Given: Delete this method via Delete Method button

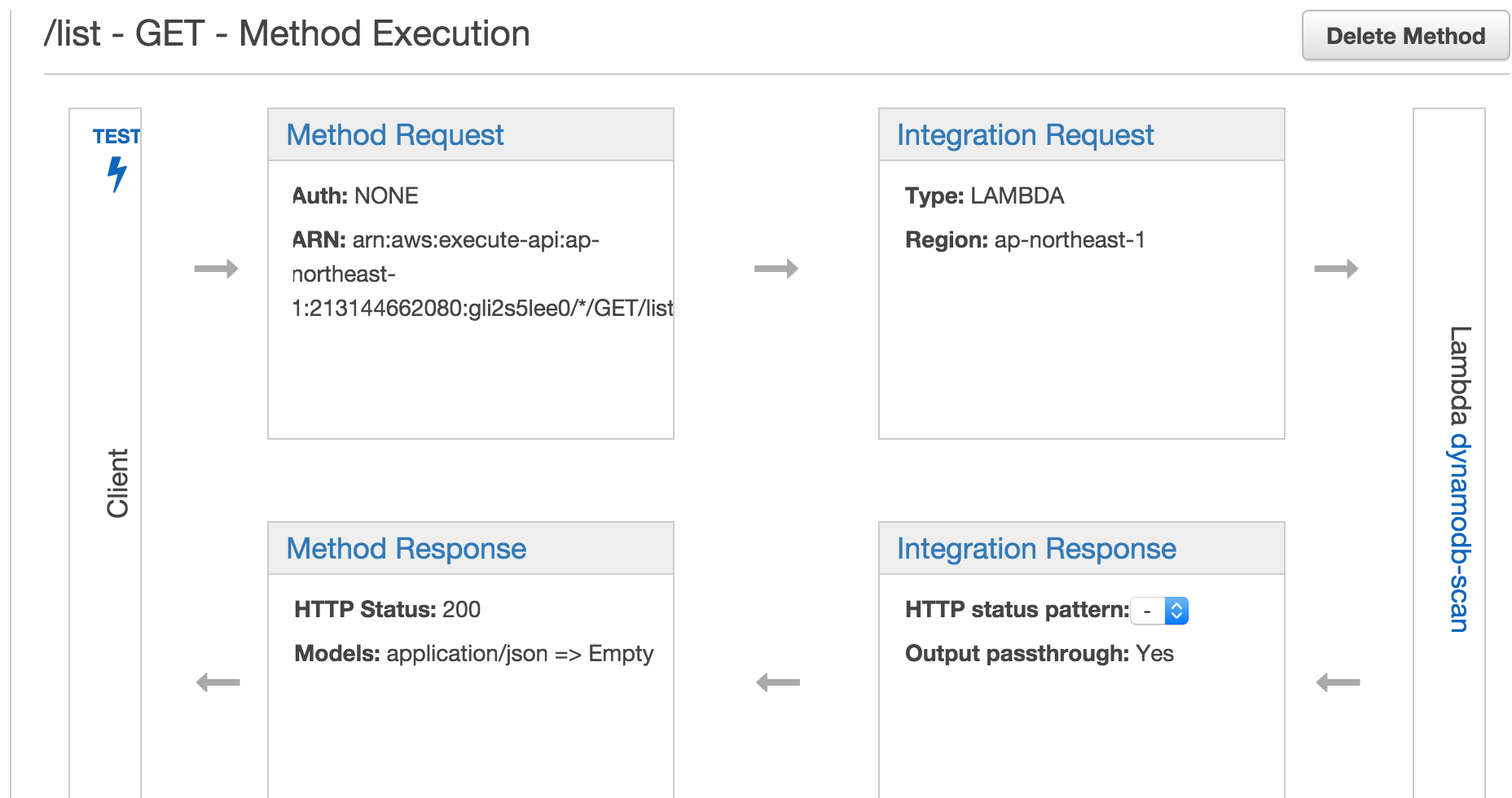Looking at the screenshot, I should [1405, 36].
